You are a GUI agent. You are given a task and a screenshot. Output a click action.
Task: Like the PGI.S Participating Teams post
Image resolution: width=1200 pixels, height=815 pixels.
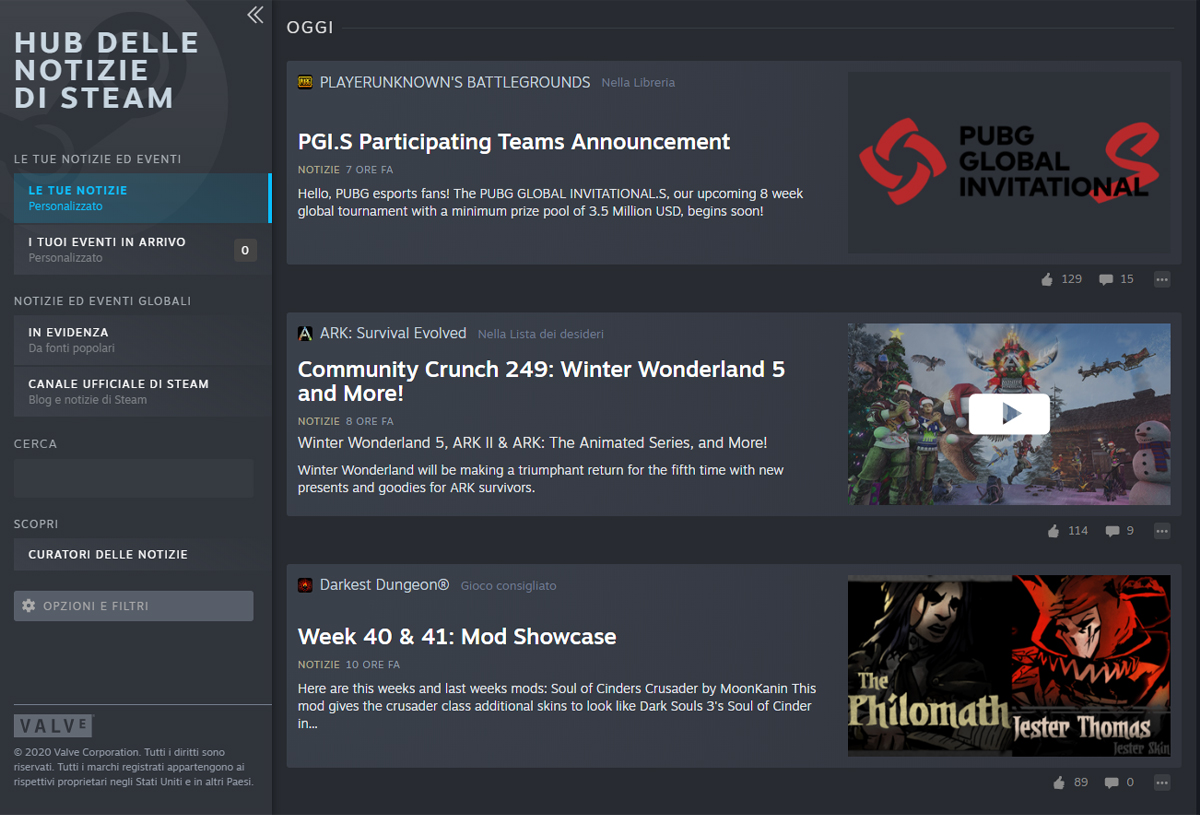coord(1047,280)
